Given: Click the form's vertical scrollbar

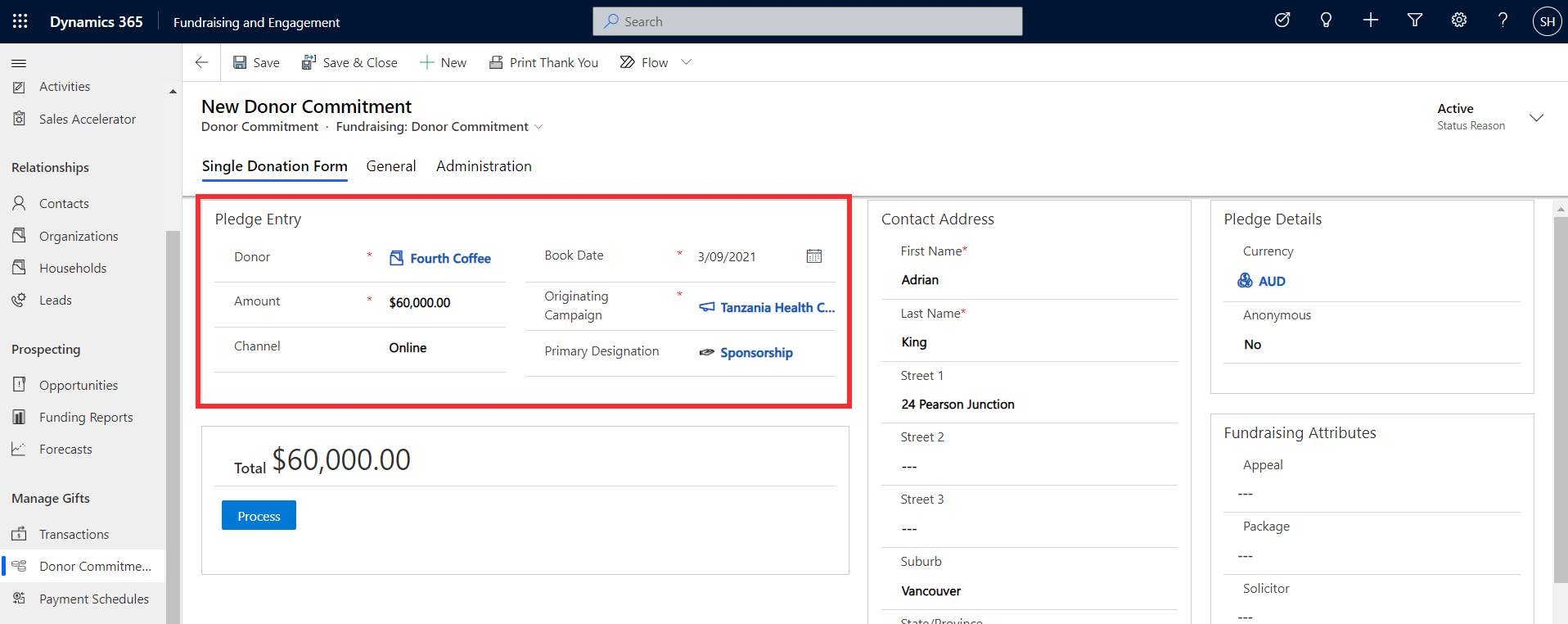Looking at the screenshot, I should click(1560, 401).
